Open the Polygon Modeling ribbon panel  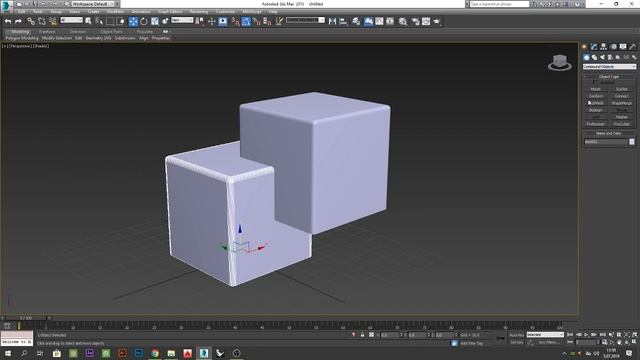pos(22,38)
